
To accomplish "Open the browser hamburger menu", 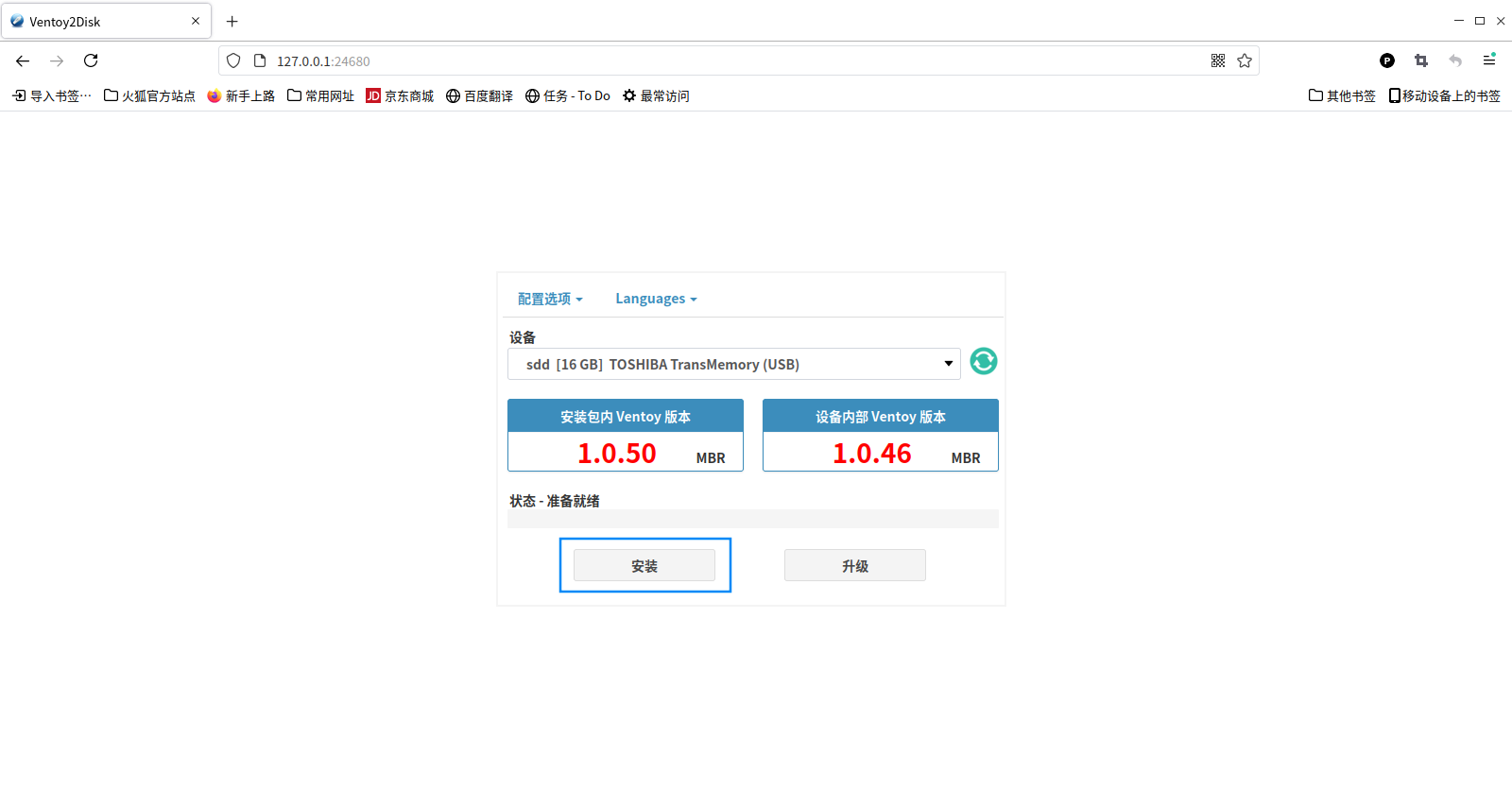I will [1489, 60].
